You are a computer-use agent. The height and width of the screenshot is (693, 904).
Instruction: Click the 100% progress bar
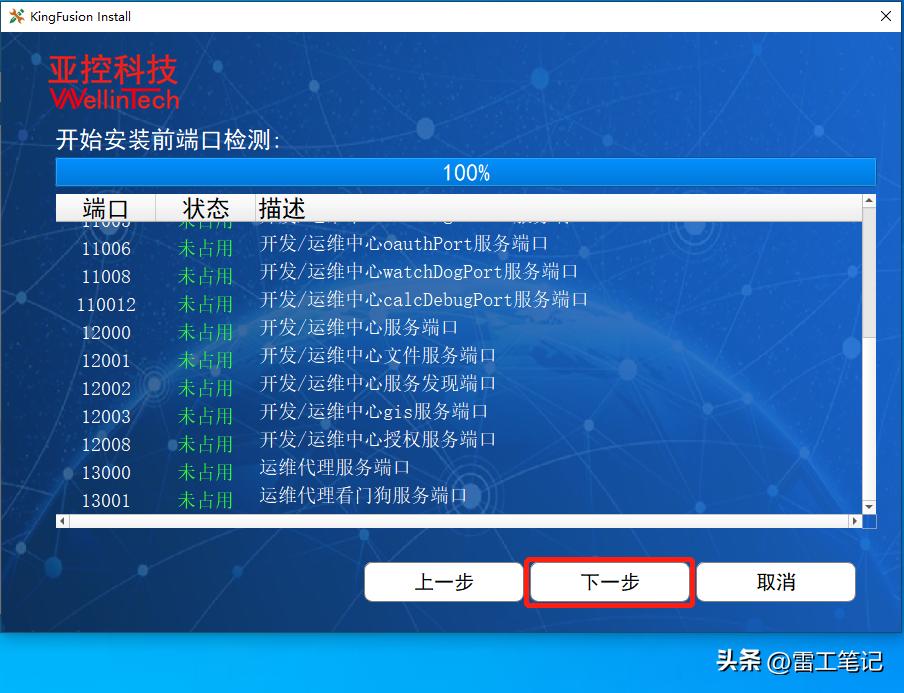point(464,172)
